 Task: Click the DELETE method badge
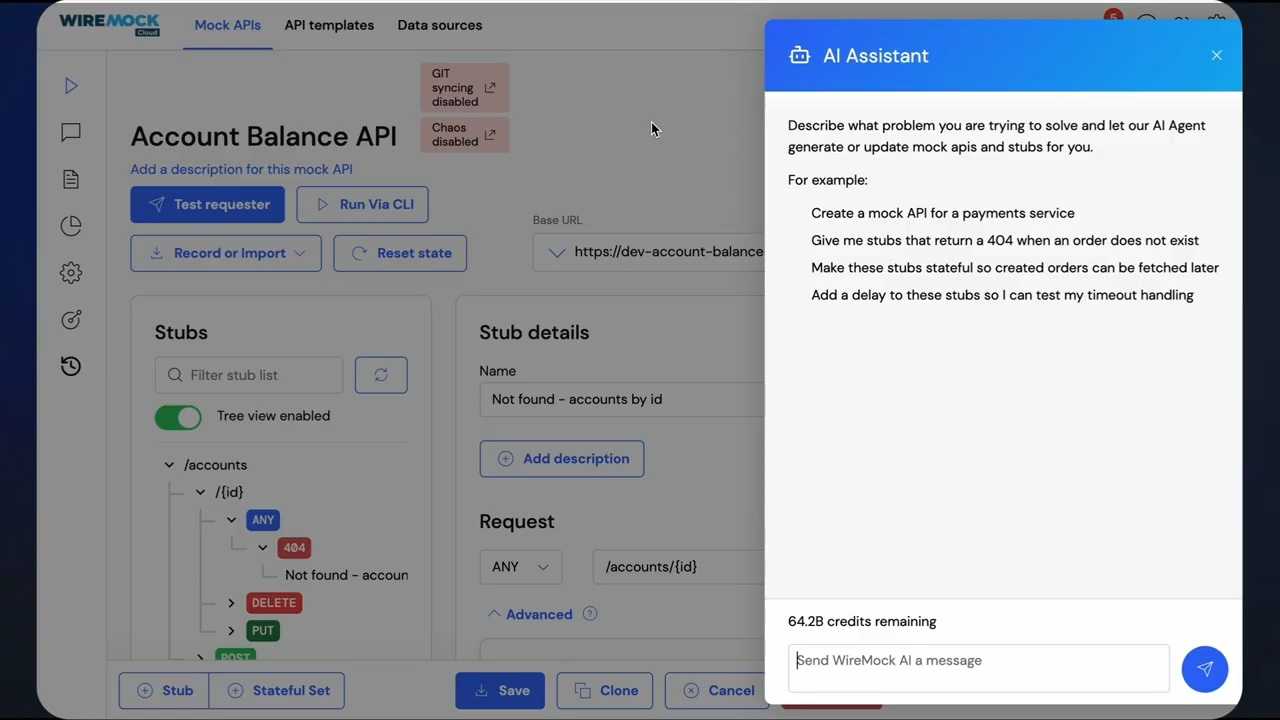point(274,603)
